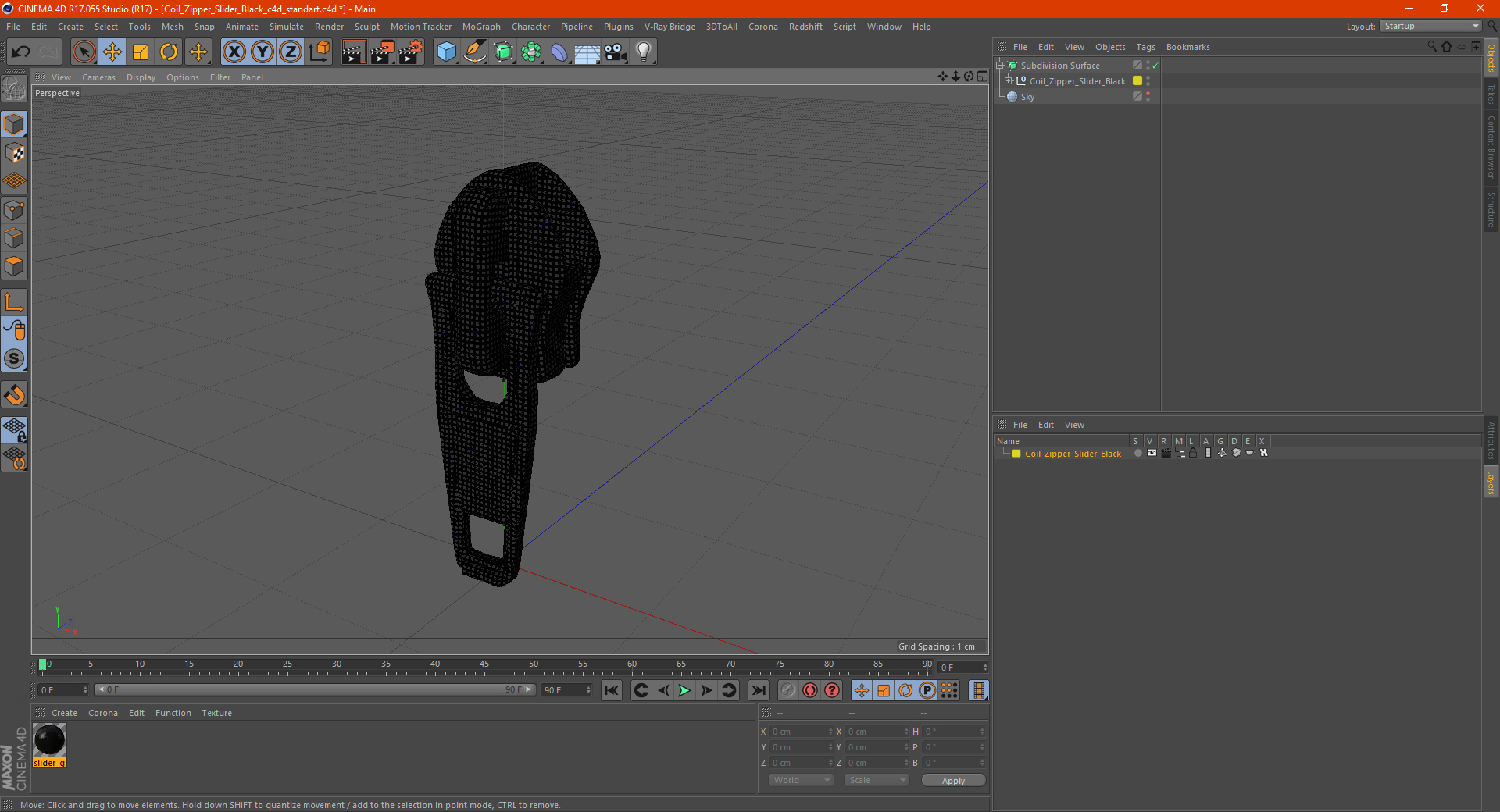The width and height of the screenshot is (1500, 812).
Task: Click the end frame 90 F field
Action: pyautogui.click(x=567, y=690)
